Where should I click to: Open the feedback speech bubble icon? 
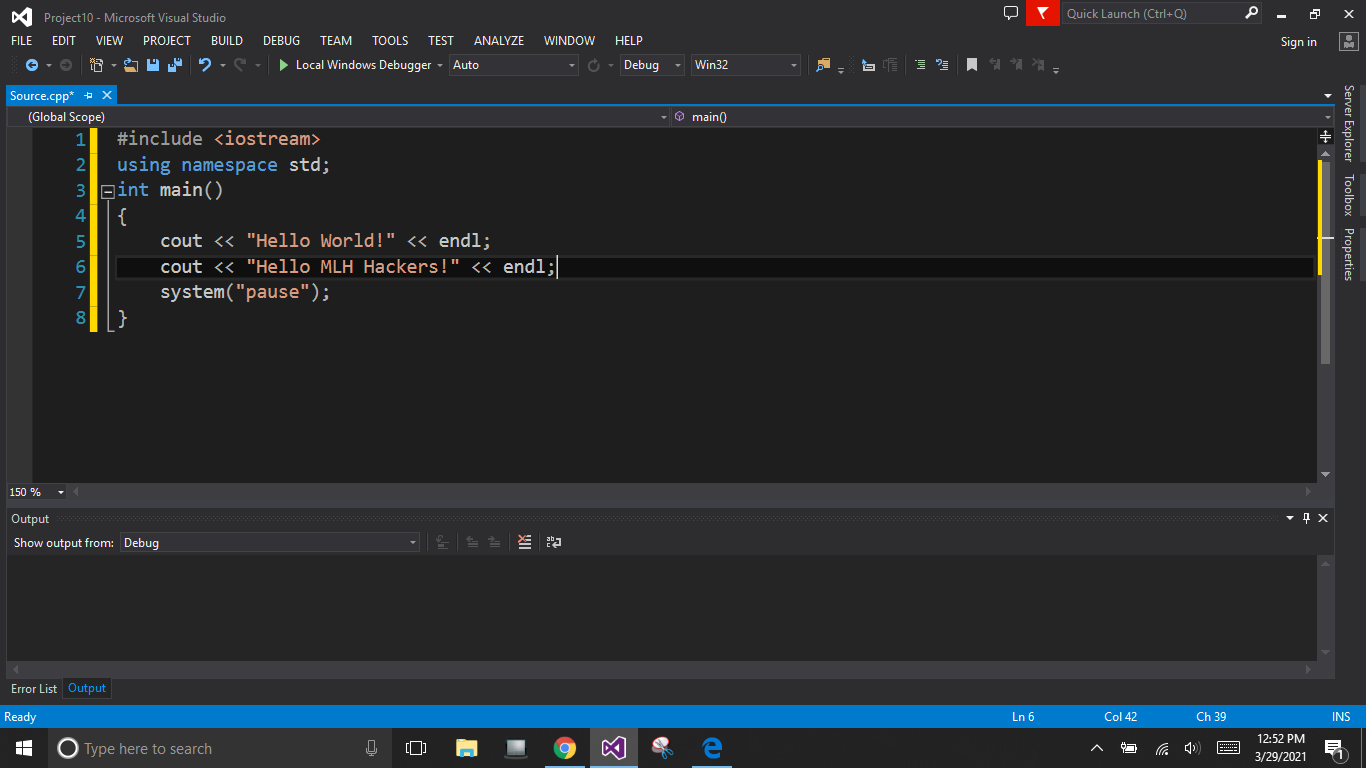click(1011, 13)
